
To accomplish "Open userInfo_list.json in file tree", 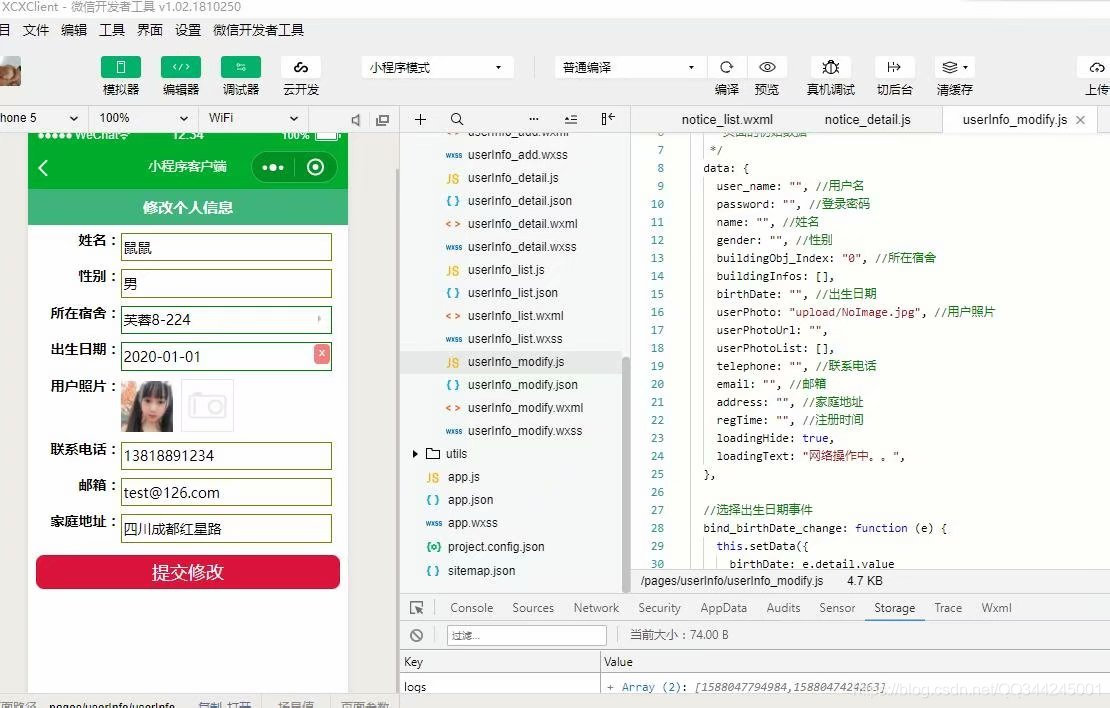I will pos(513,292).
